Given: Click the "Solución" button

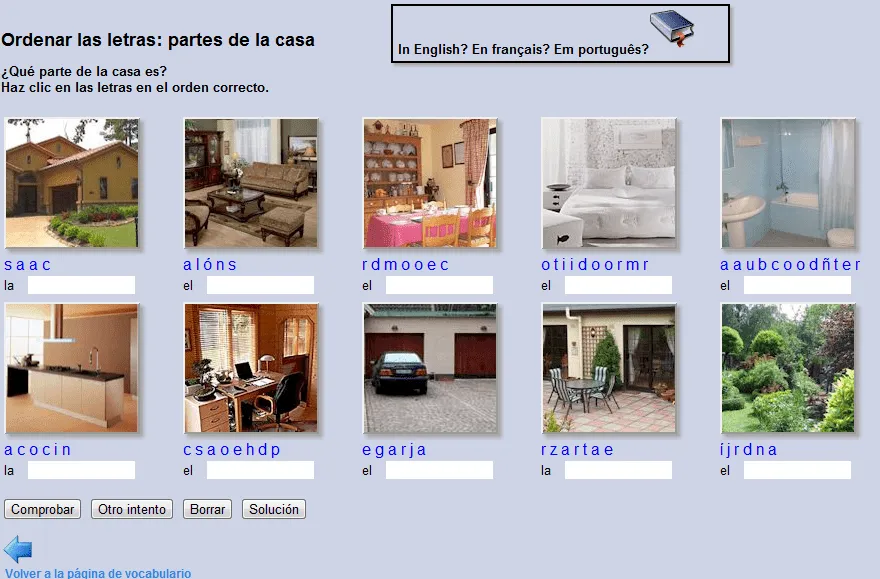Looking at the screenshot, I should point(271,509).
